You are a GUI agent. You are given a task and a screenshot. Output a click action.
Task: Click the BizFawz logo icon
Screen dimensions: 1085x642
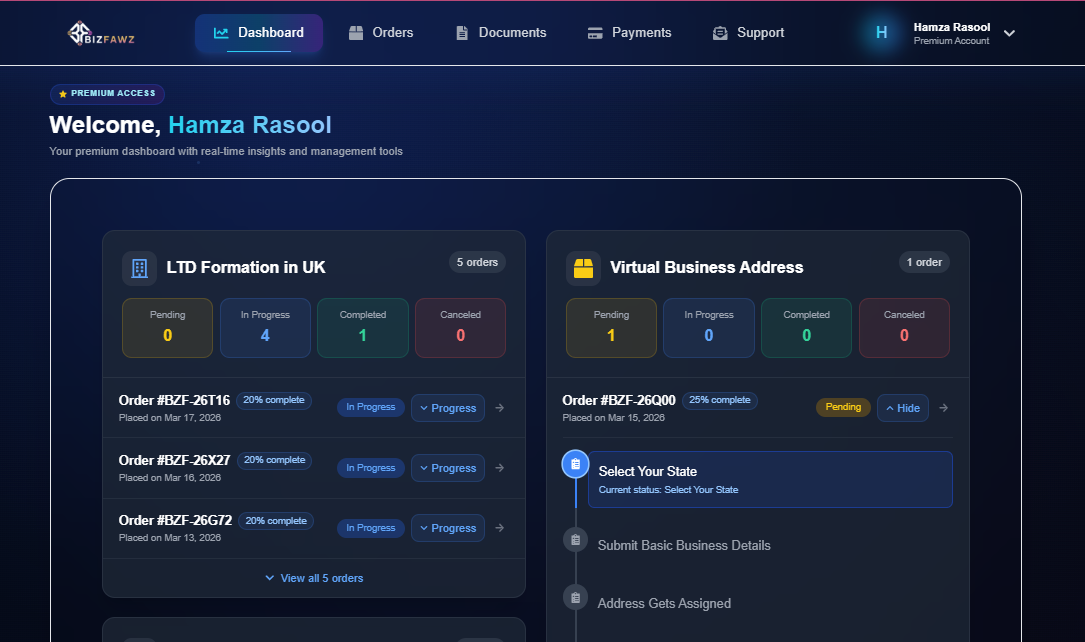tap(80, 31)
